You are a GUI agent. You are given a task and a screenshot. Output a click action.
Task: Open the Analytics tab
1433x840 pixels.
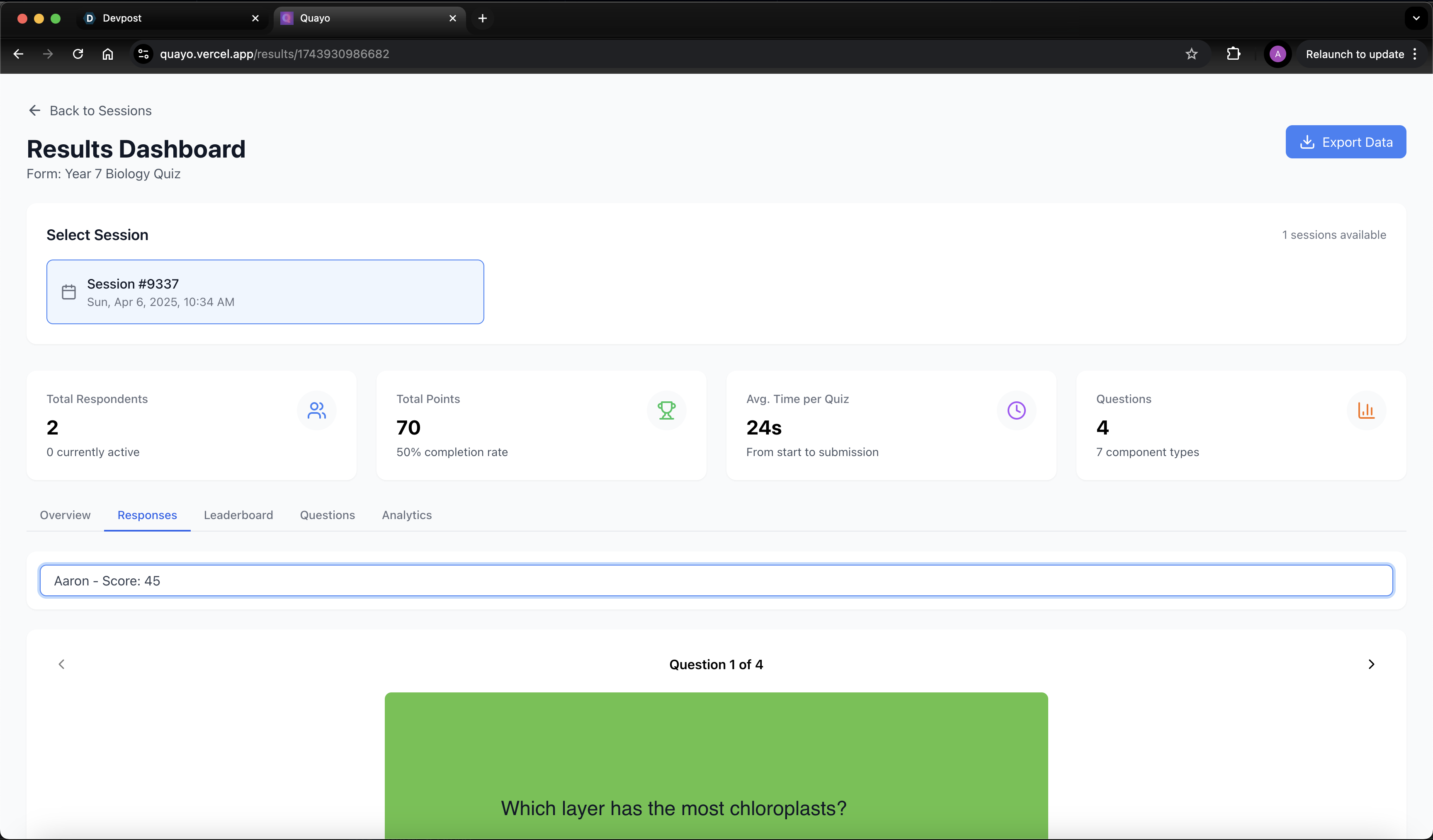pos(407,515)
